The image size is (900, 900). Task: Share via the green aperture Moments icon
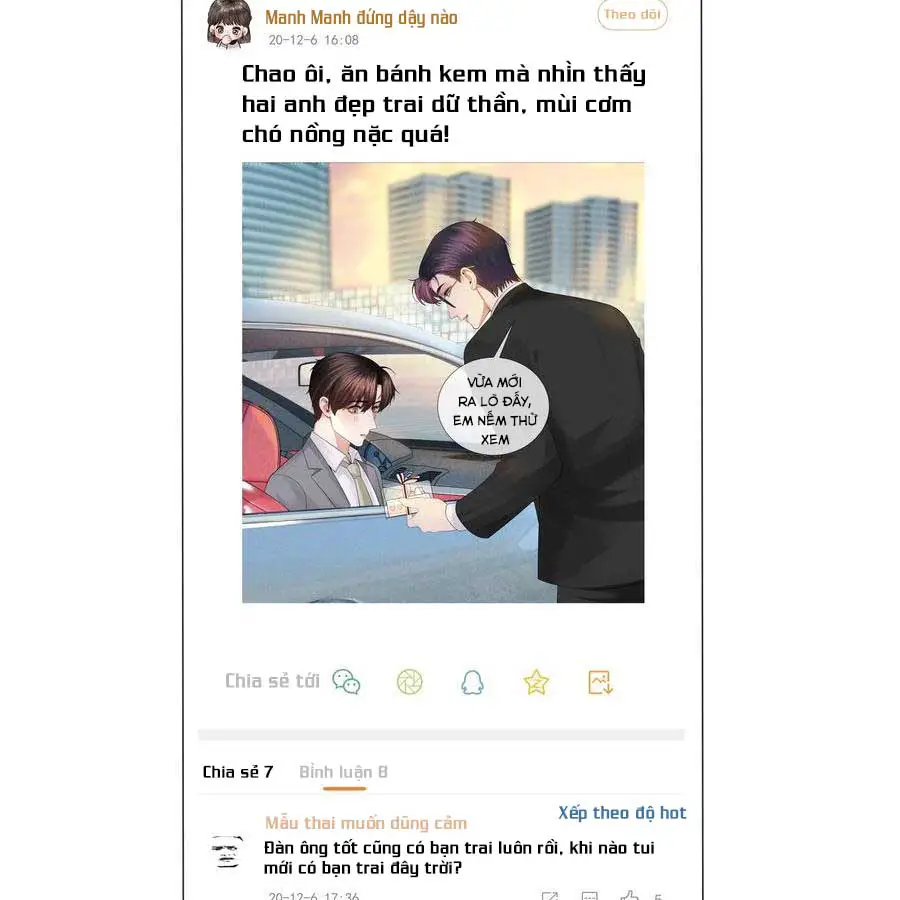[x=410, y=682]
